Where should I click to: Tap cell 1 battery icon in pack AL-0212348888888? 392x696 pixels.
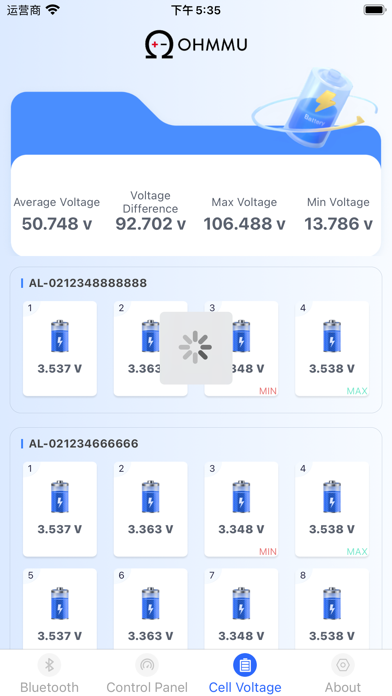pyautogui.click(x=60, y=336)
